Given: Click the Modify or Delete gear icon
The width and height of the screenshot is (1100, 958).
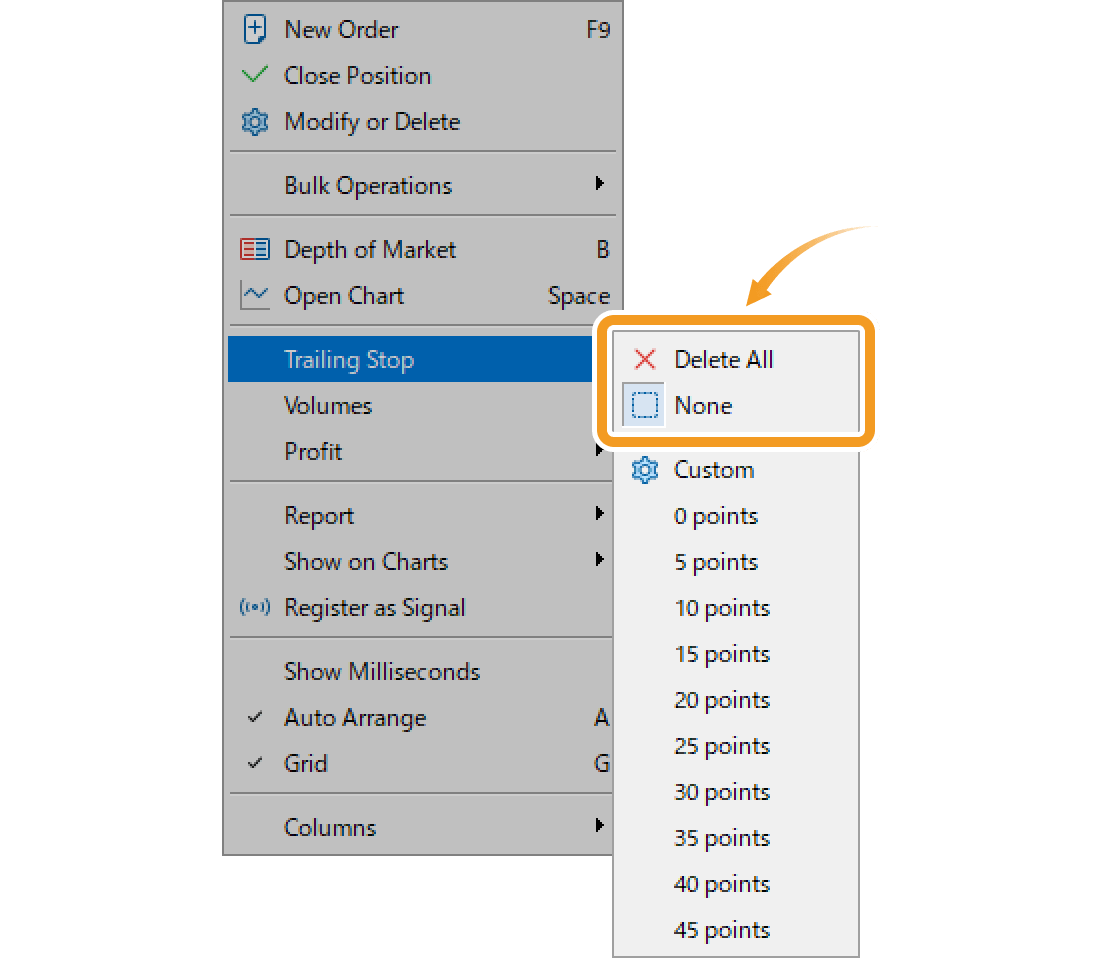Looking at the screenshot, I should point(255,121).
